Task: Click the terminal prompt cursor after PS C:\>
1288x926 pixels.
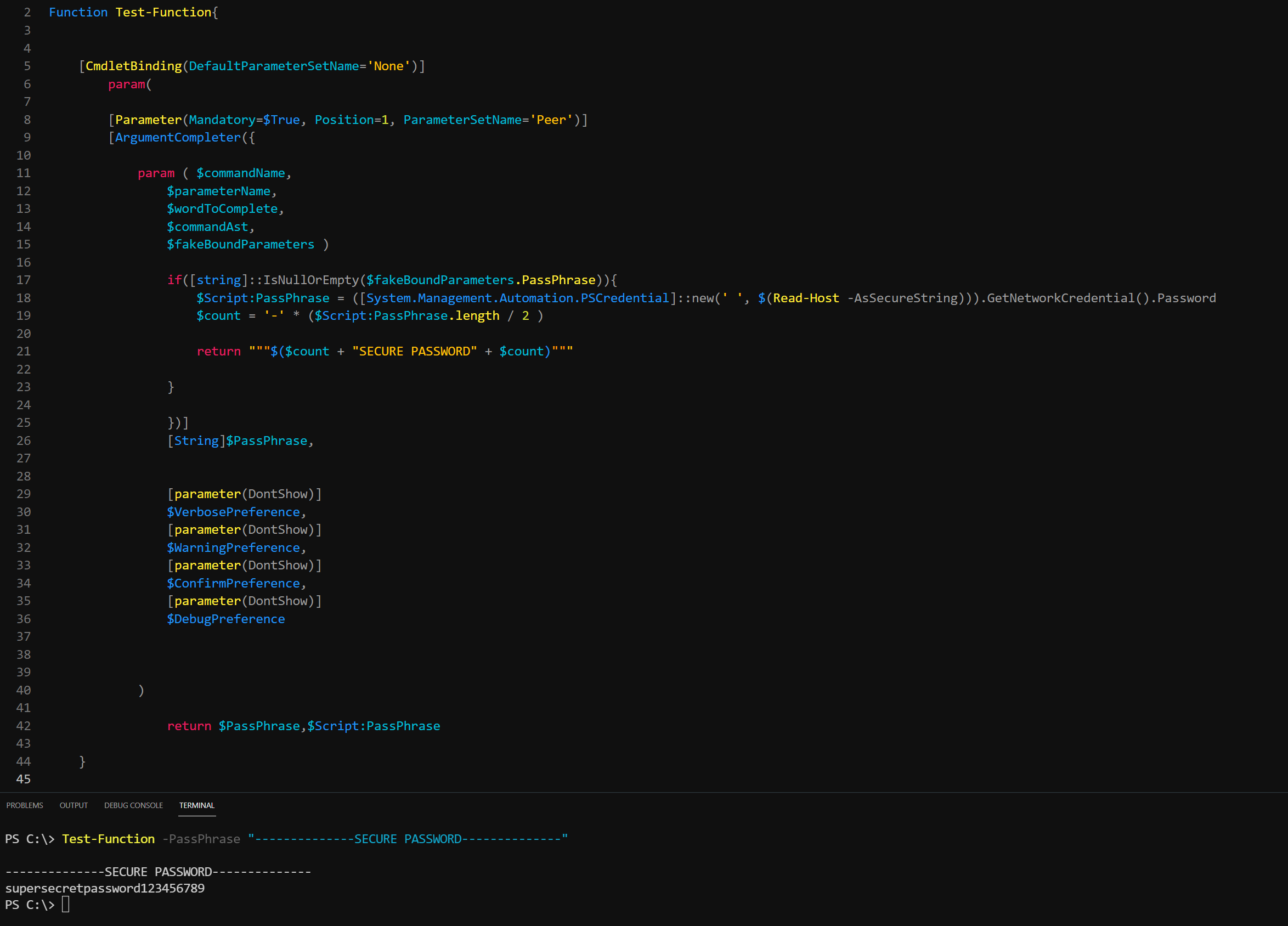Action: tap(66, 904)
